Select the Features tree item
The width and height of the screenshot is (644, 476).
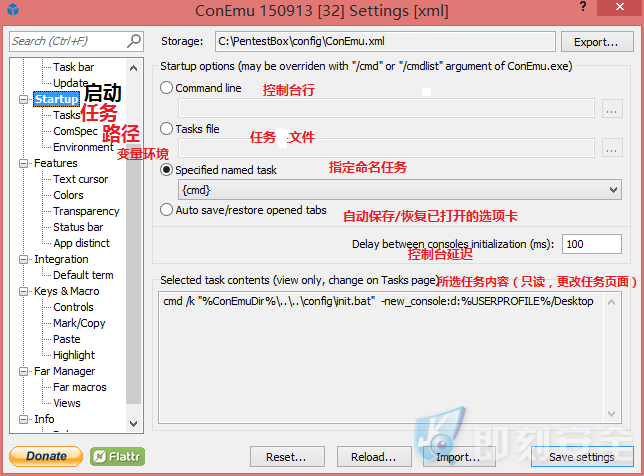pos(56,163)
